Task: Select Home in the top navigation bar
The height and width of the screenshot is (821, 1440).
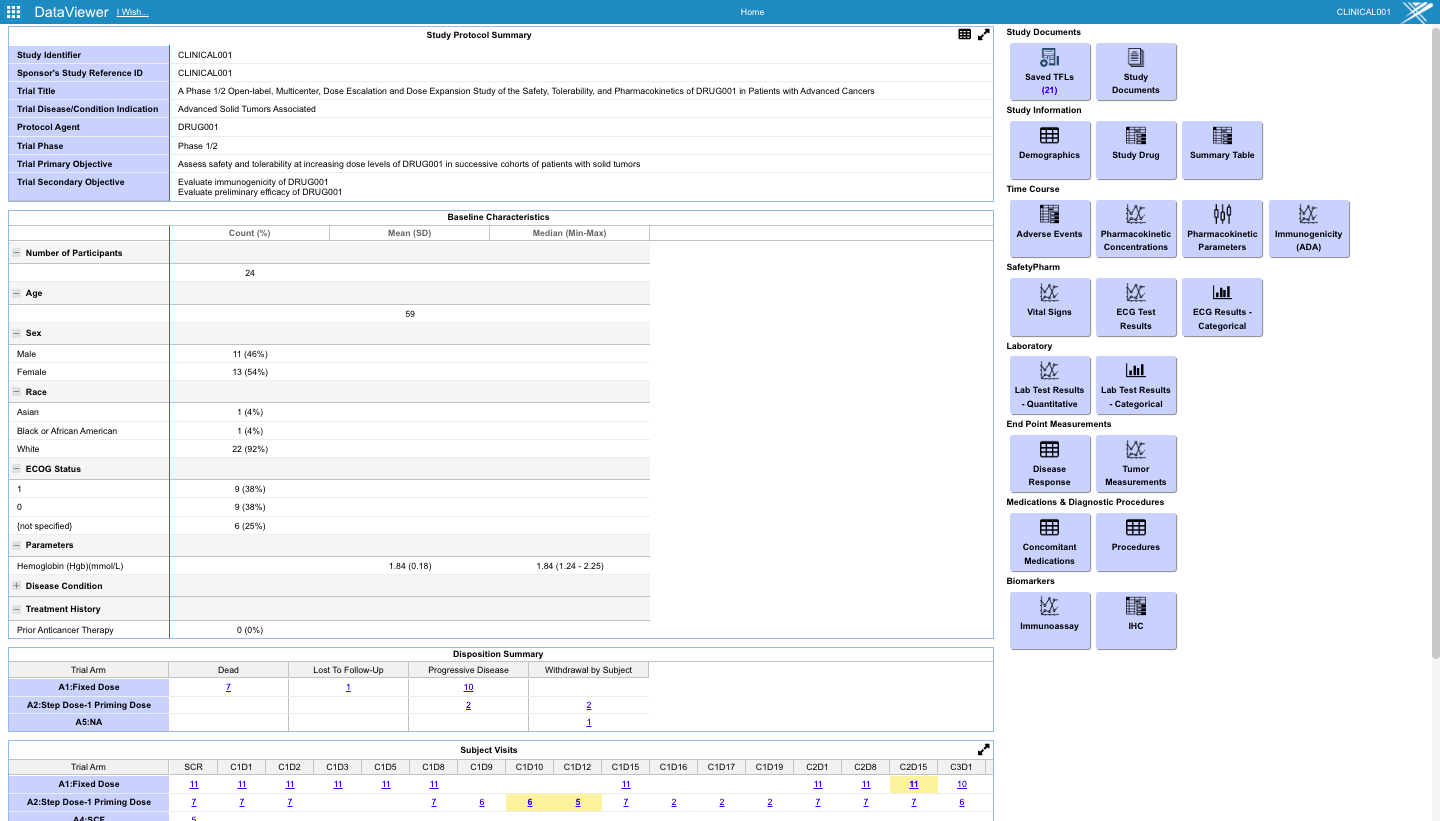Action: point(751,11)
